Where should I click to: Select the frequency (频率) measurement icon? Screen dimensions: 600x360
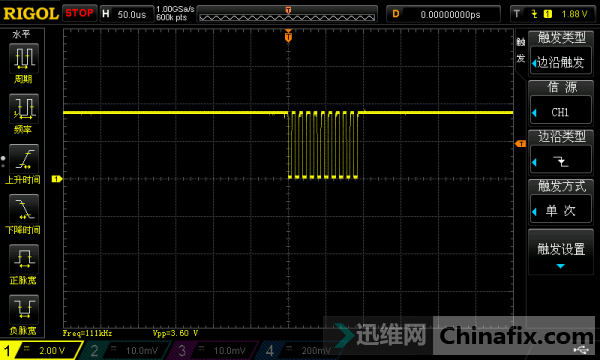pos(24,109)
